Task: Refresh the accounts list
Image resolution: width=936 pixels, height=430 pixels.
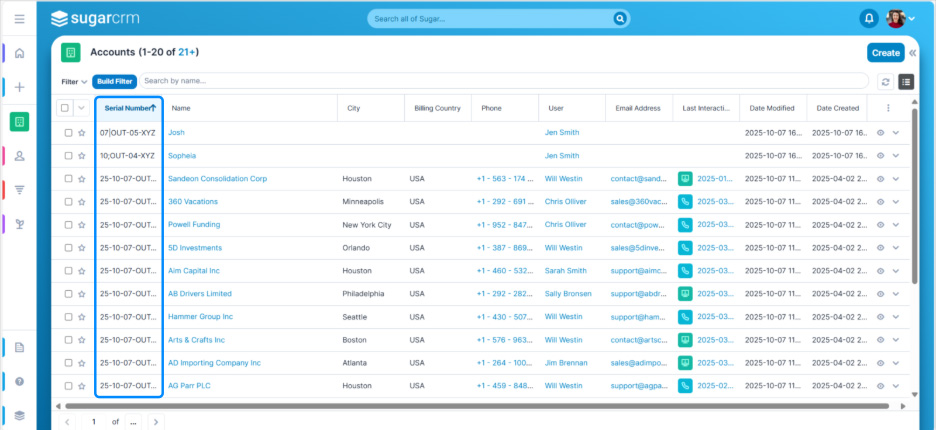Action: pyautogui.click(x=885, y=82)
